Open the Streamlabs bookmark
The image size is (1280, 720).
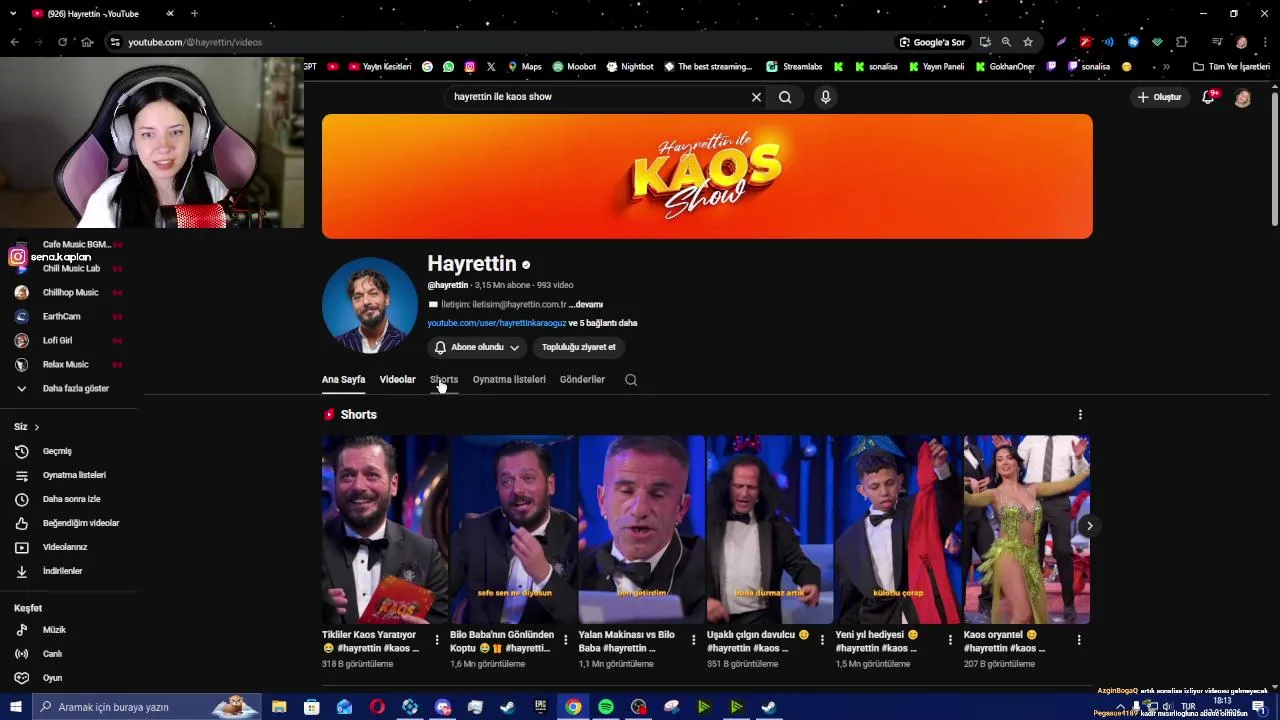click(794, 67)
